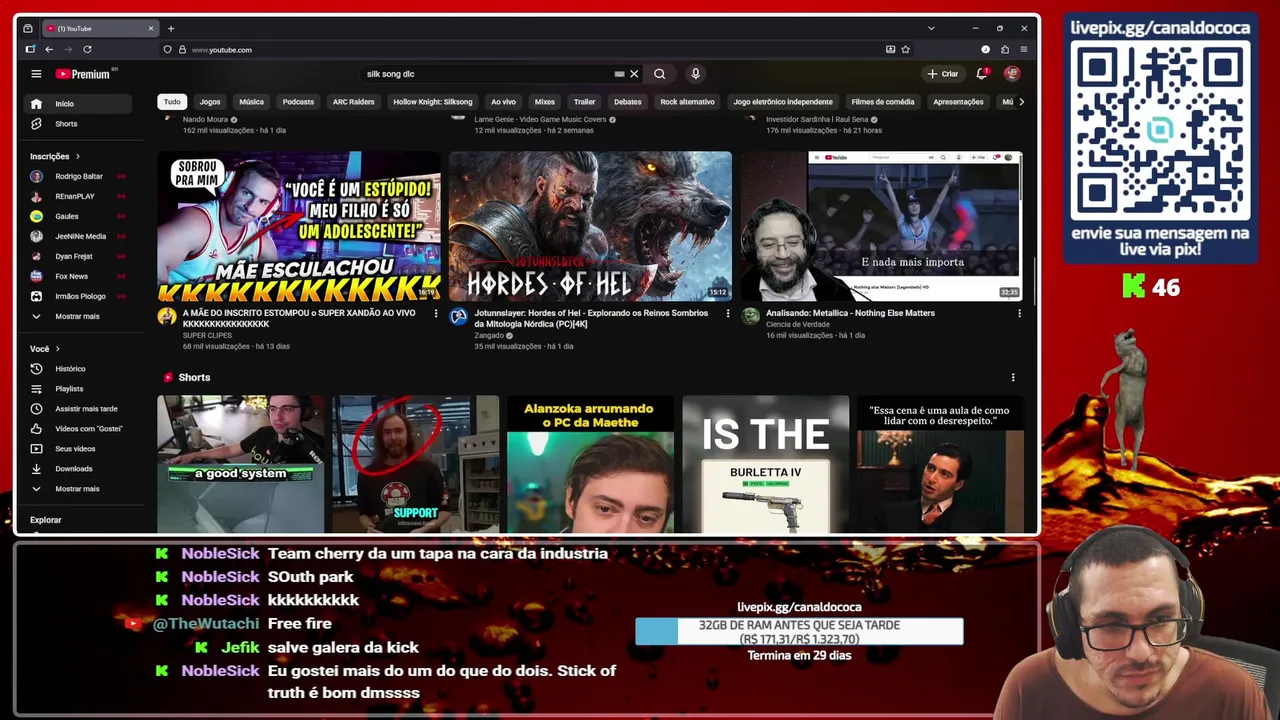Bookmark this page with star icon
This screenshot has width=1280, height=720.
tap(906, 49)
